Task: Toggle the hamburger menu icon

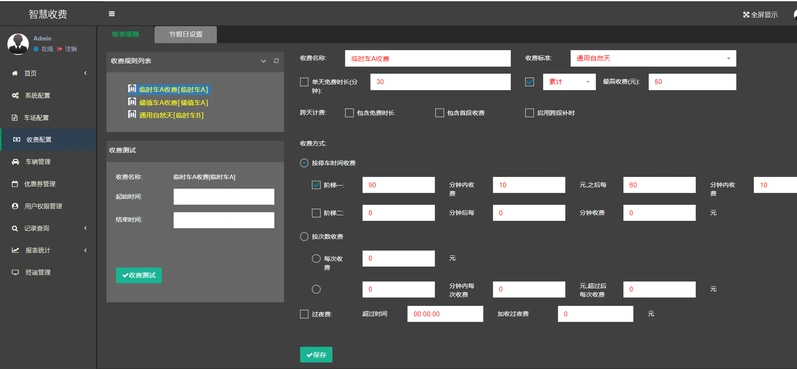Action: (x=112, y=14)
